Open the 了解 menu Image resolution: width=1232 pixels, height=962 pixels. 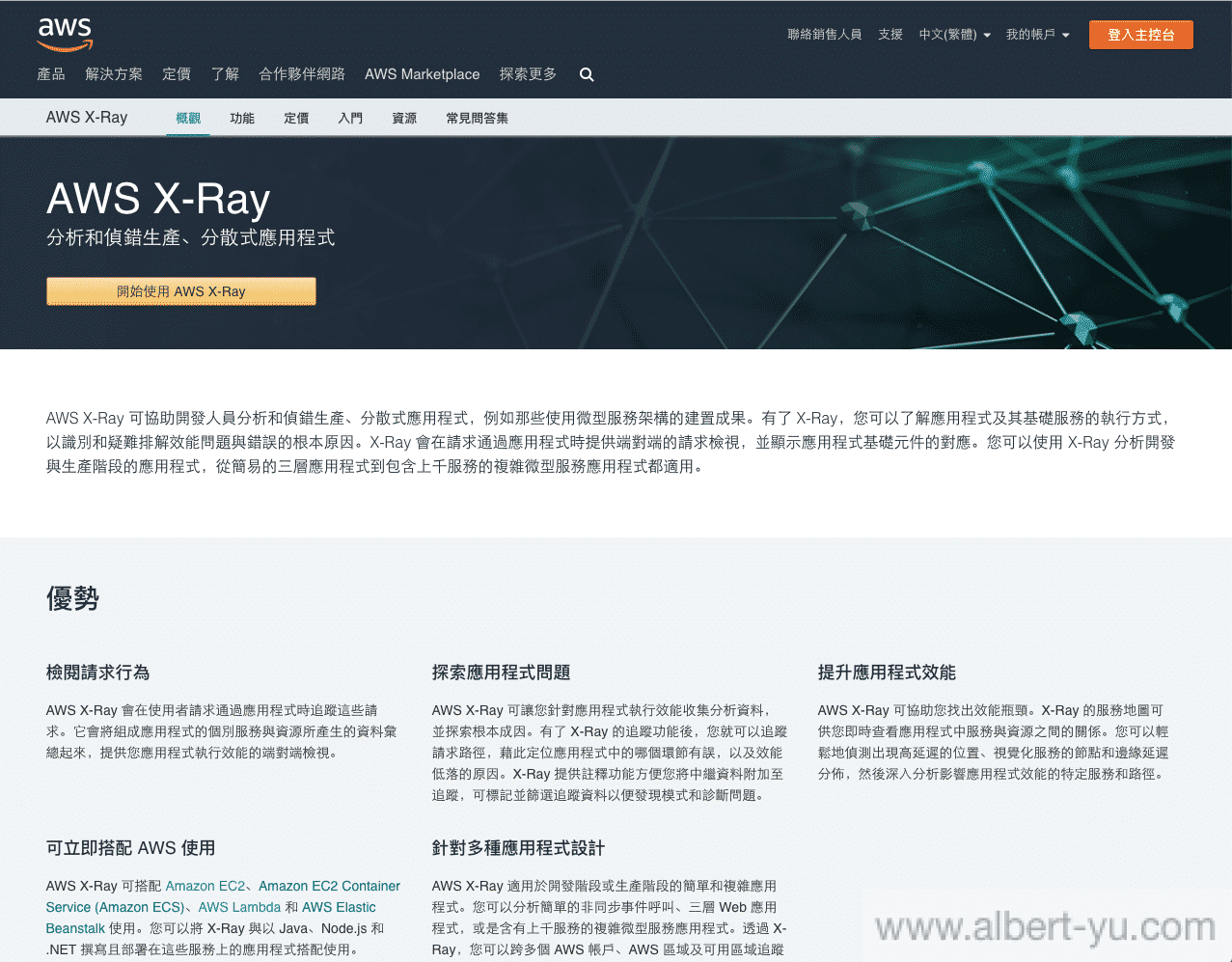[225, 74]
